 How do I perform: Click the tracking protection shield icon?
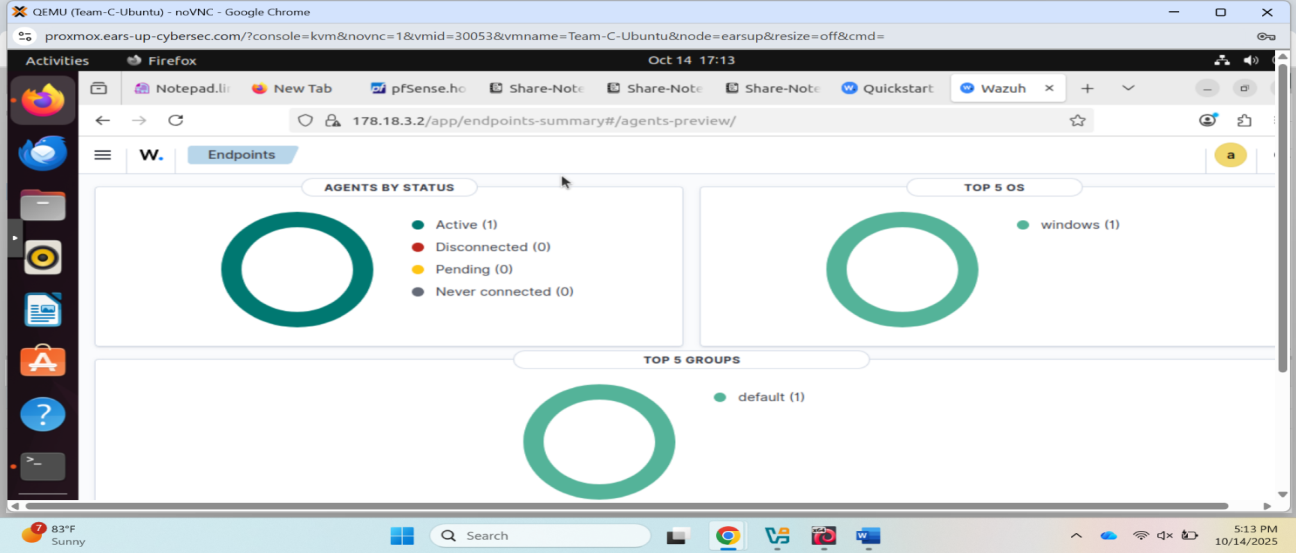(x=307, y=121)
